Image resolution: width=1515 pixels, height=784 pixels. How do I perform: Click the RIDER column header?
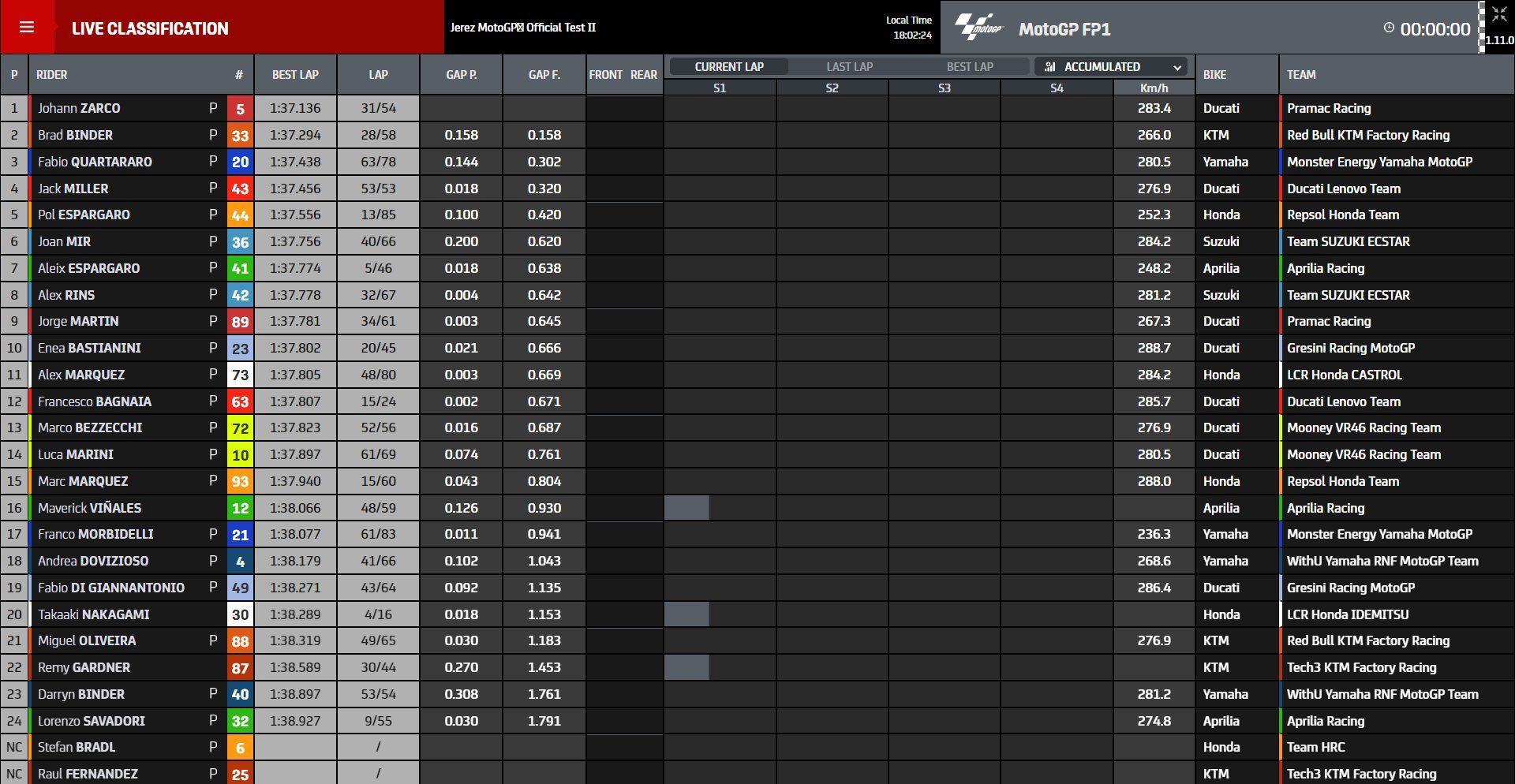(52, 75)
